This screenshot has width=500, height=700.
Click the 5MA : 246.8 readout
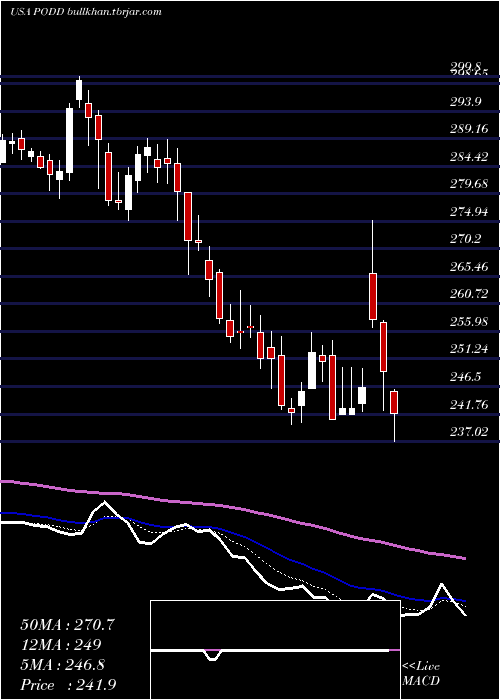tap(62, 665)
